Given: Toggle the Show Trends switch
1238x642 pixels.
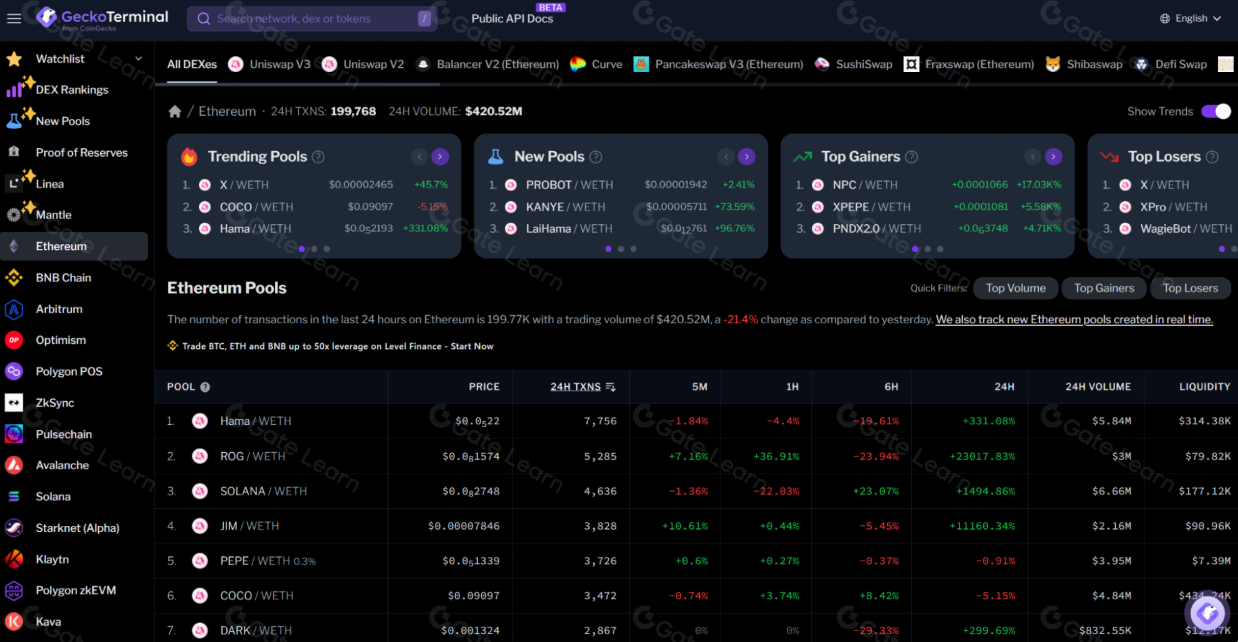Looking at the screenshot, I should (1215, 111).
